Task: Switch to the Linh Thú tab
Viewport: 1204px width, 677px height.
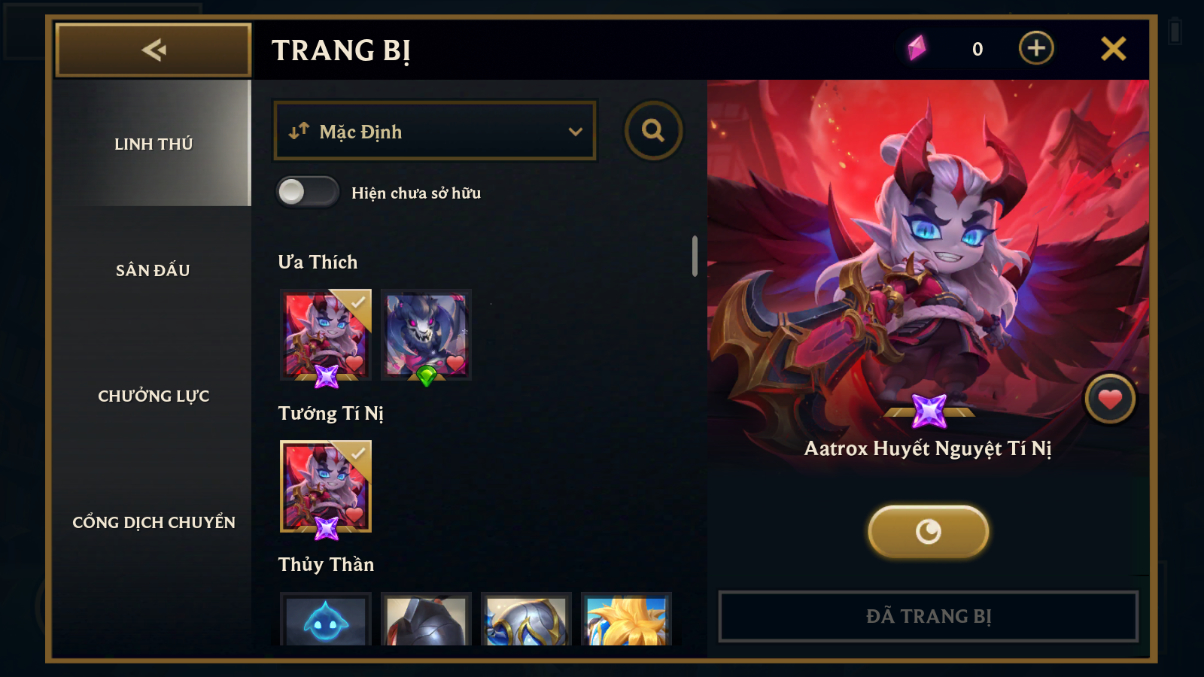Action: (x=153, y=143)
